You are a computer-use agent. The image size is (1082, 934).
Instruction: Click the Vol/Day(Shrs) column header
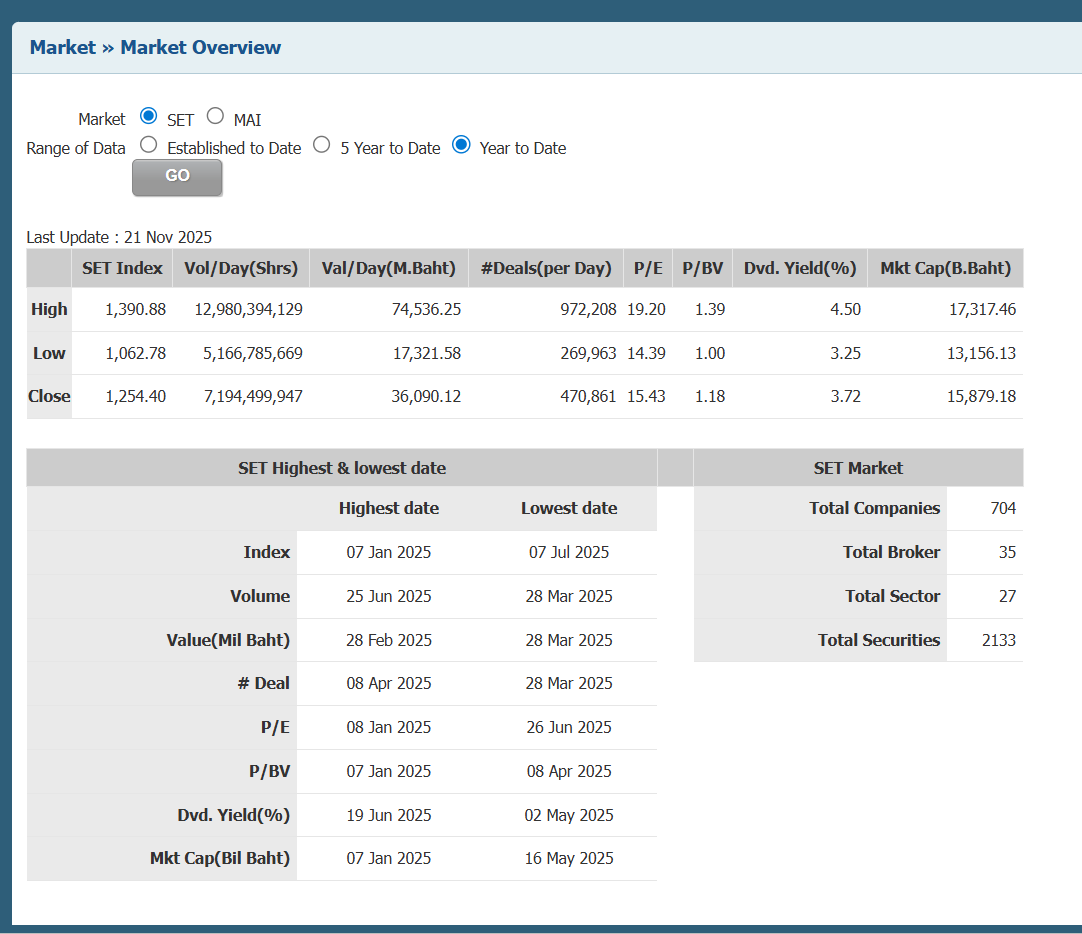pyautogui.click(x=241, y=268)
